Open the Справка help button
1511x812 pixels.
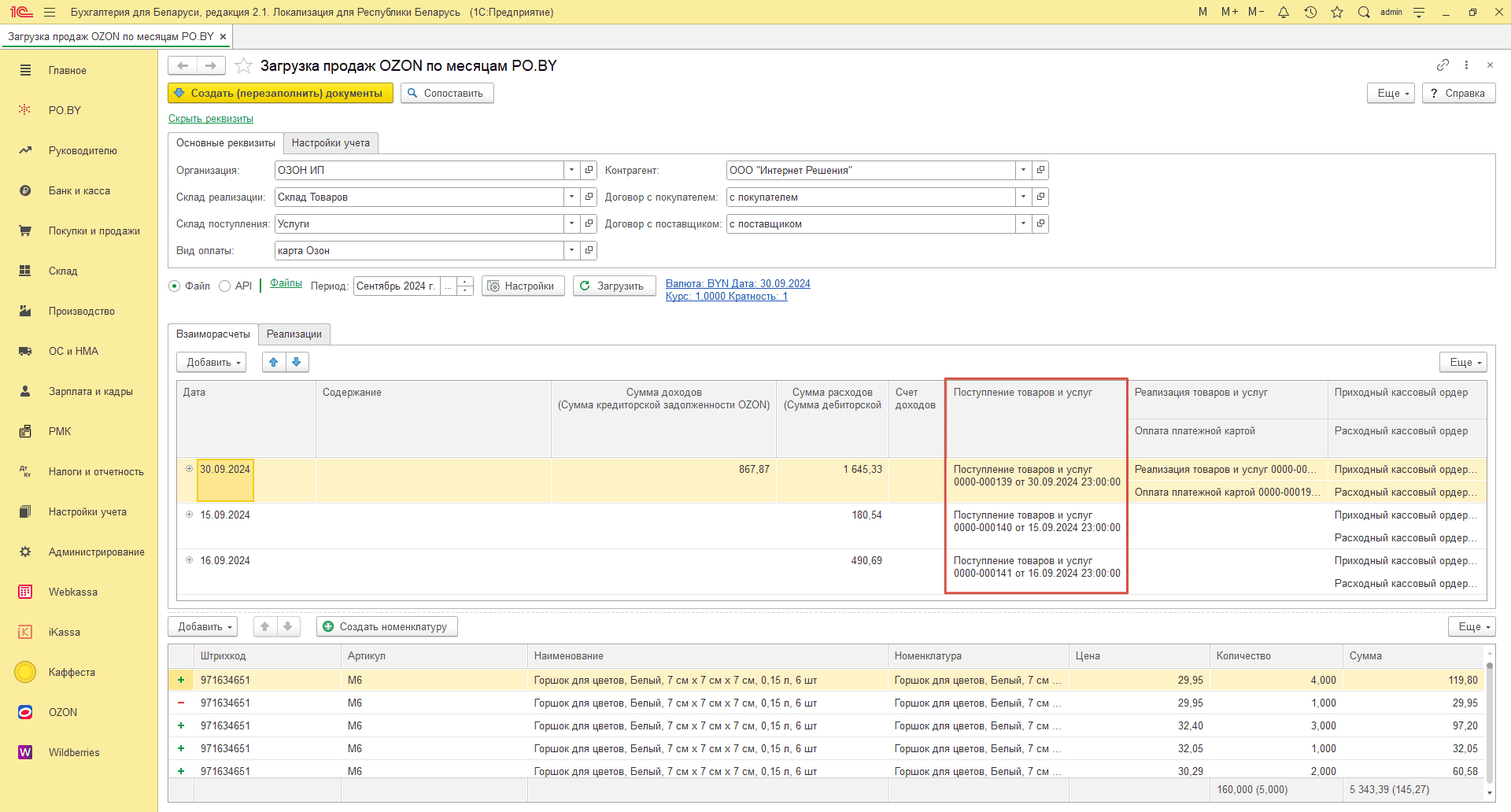point(1458,93)
